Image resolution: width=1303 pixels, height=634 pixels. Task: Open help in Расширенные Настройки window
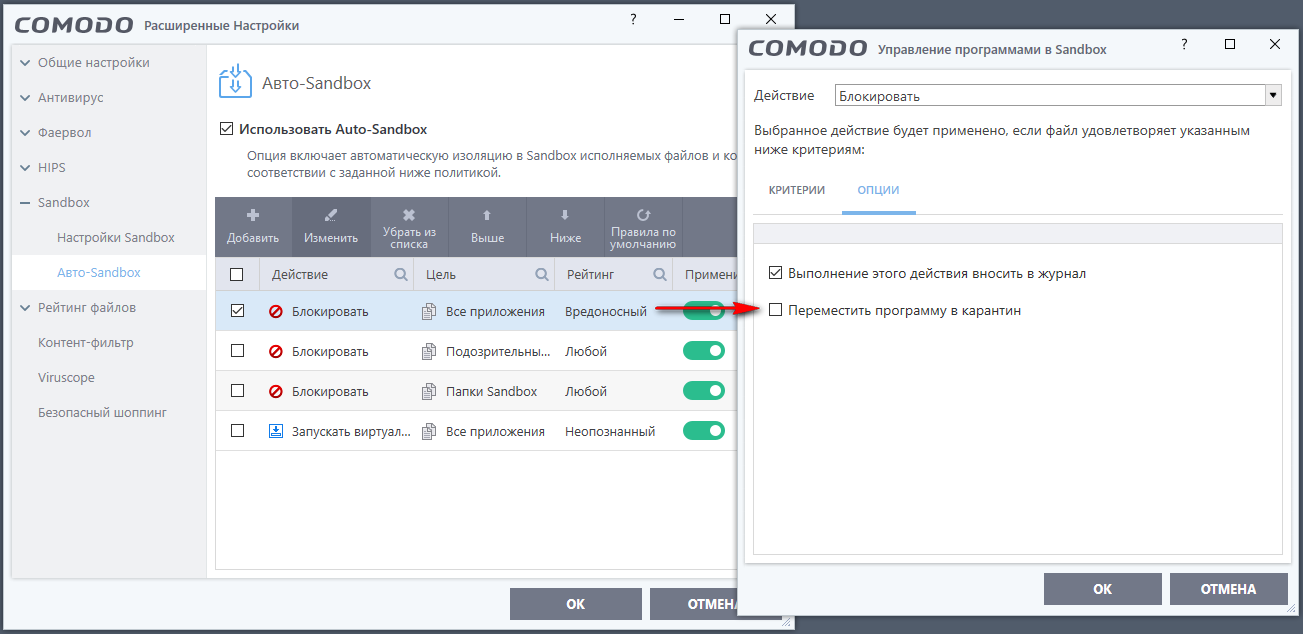[634, 19]
